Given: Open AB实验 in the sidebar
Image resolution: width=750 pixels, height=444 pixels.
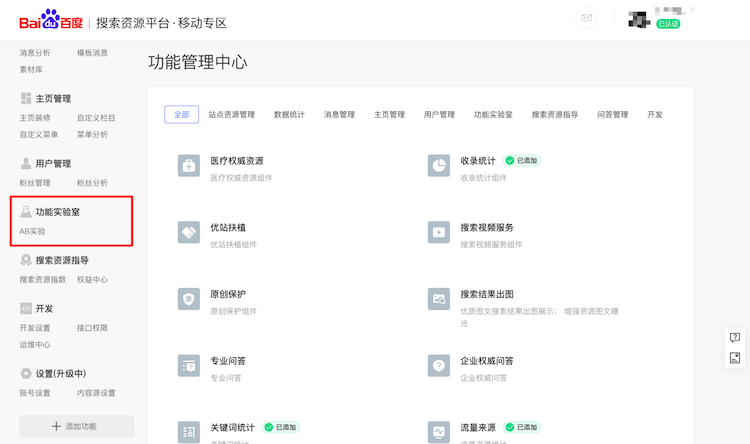Looking at the screenshot, I should pos(32,231).
